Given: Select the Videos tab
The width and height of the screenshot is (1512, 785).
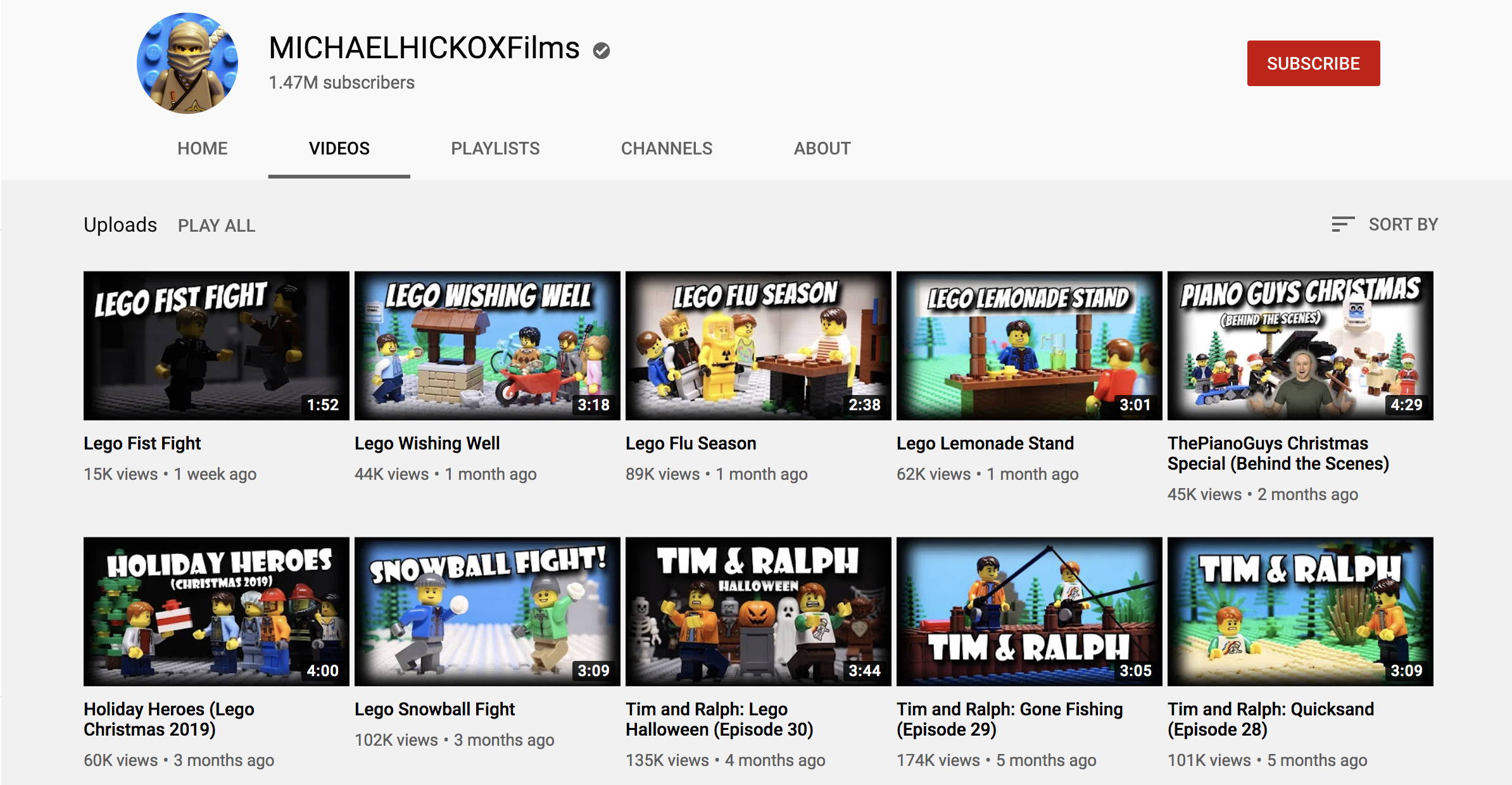Looking at the screenshot, I should coord(339,149).
